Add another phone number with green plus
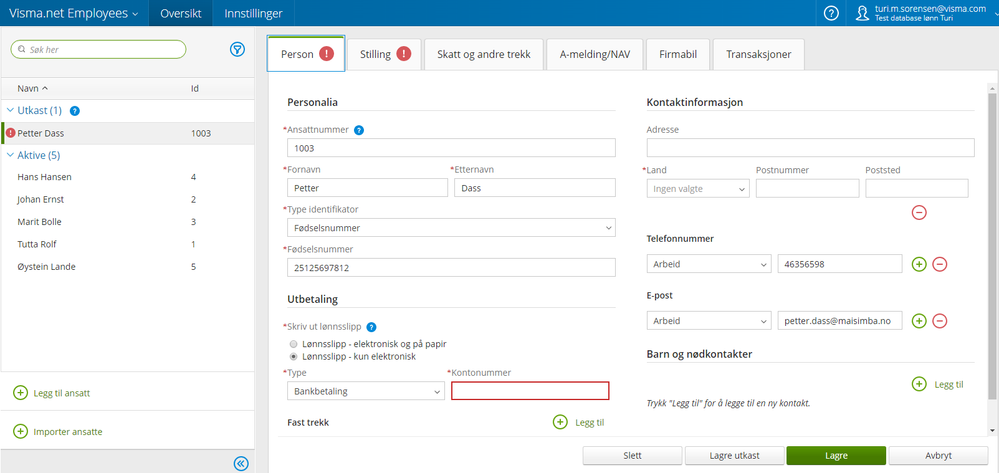Image resolution: width=999 pixels, height=473 pixels. pos(920,264)
